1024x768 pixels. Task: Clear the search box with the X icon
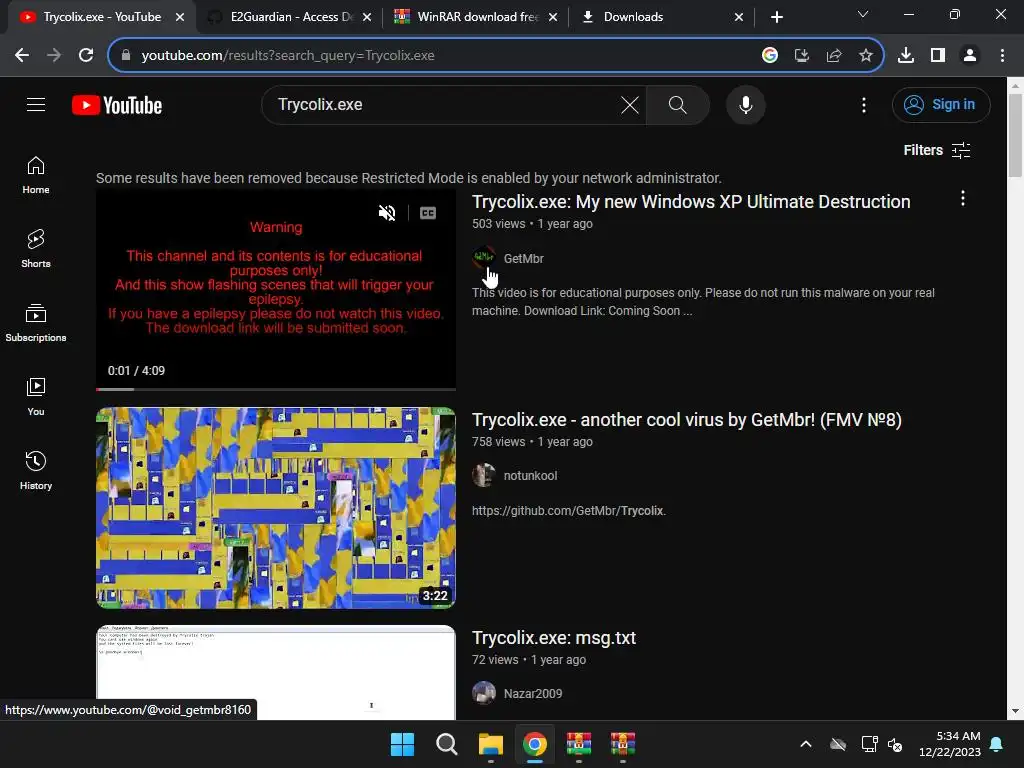click(x=630, y=104)
